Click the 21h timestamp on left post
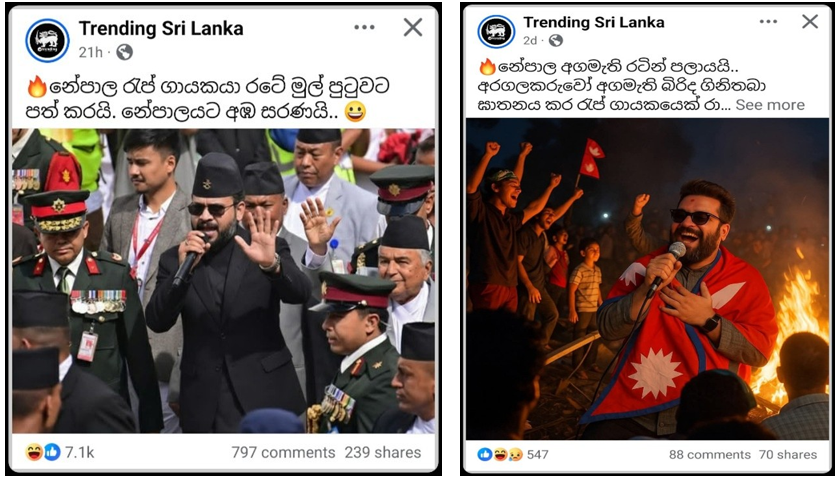 [90, 52]
